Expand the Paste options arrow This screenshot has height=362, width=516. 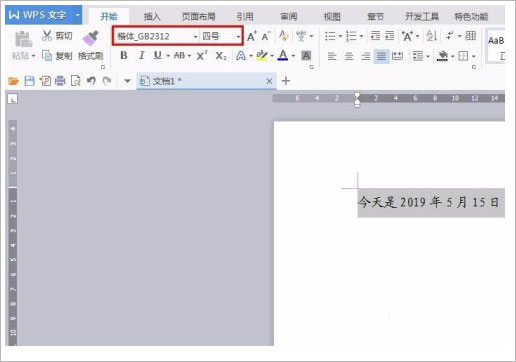pos(33,56)
